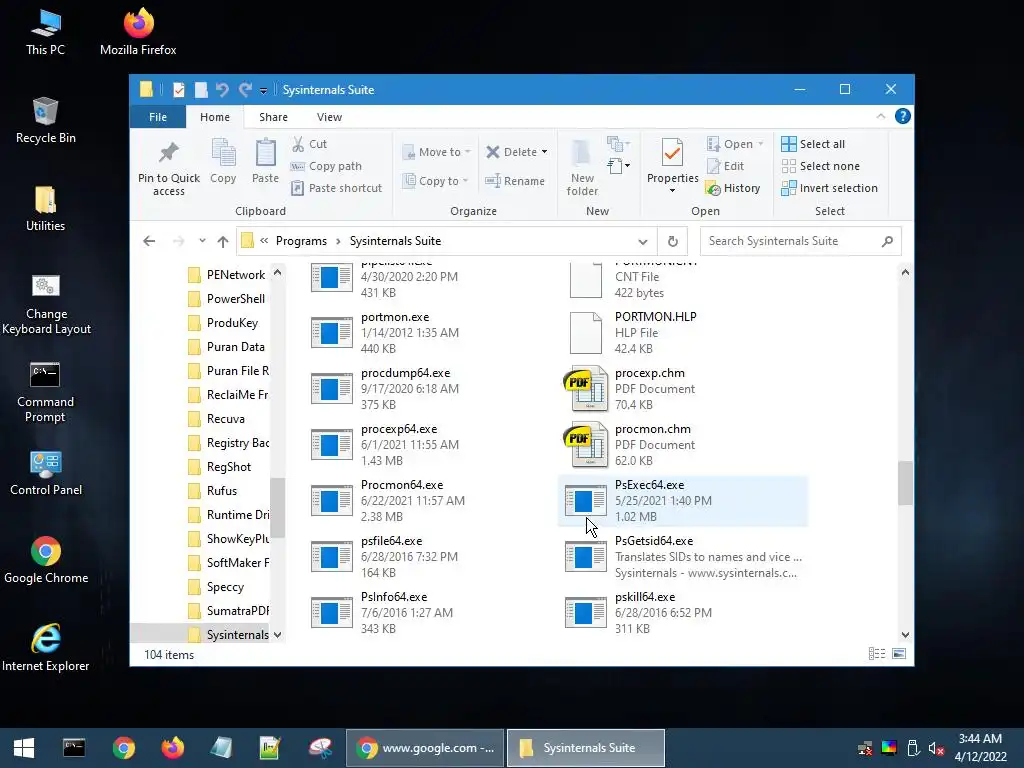Viewport: 1024px width, 768px height.
Task: Open the Utilities desktop folder
Action: click(45, 208)
